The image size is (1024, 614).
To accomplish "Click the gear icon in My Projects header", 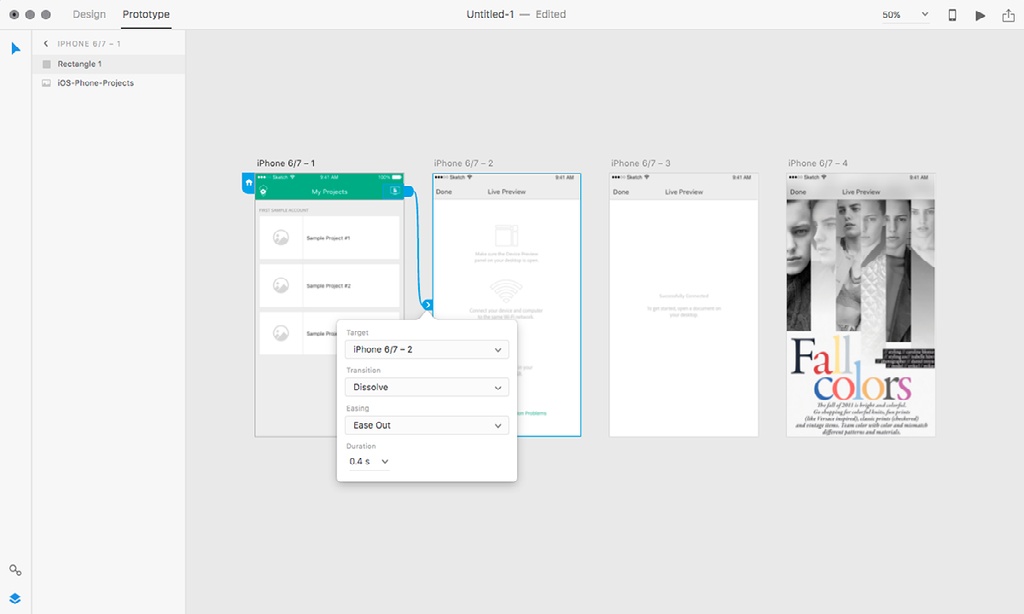I will (263, 191).
